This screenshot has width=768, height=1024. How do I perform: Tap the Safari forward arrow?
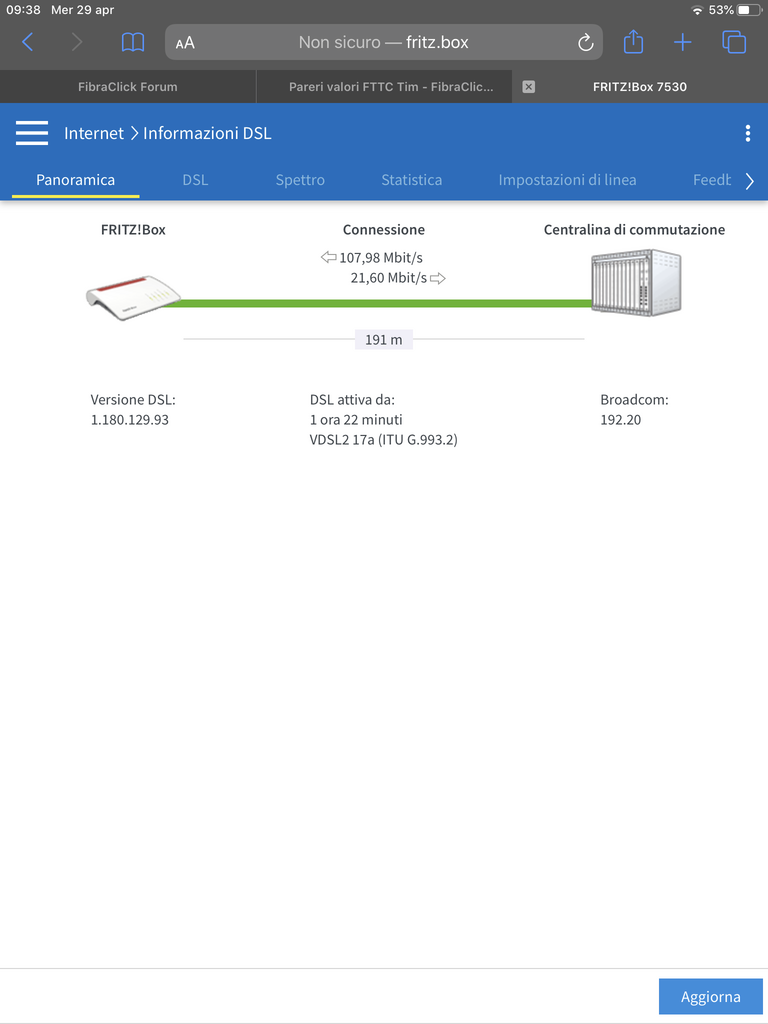tap(76, 42)
